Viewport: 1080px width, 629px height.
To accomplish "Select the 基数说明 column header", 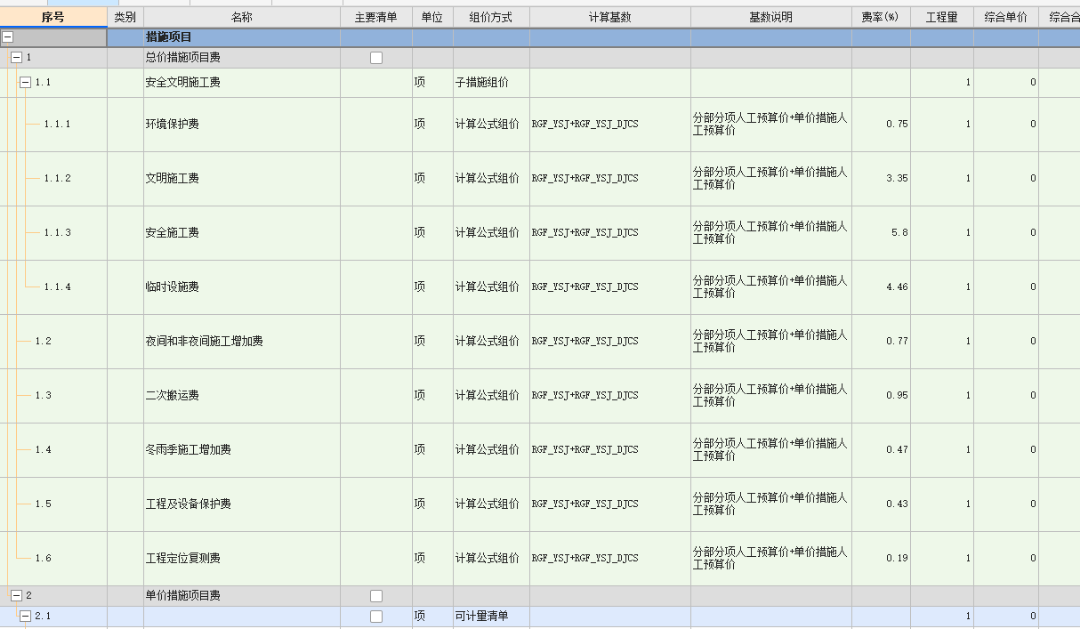I will pos(771,17).
